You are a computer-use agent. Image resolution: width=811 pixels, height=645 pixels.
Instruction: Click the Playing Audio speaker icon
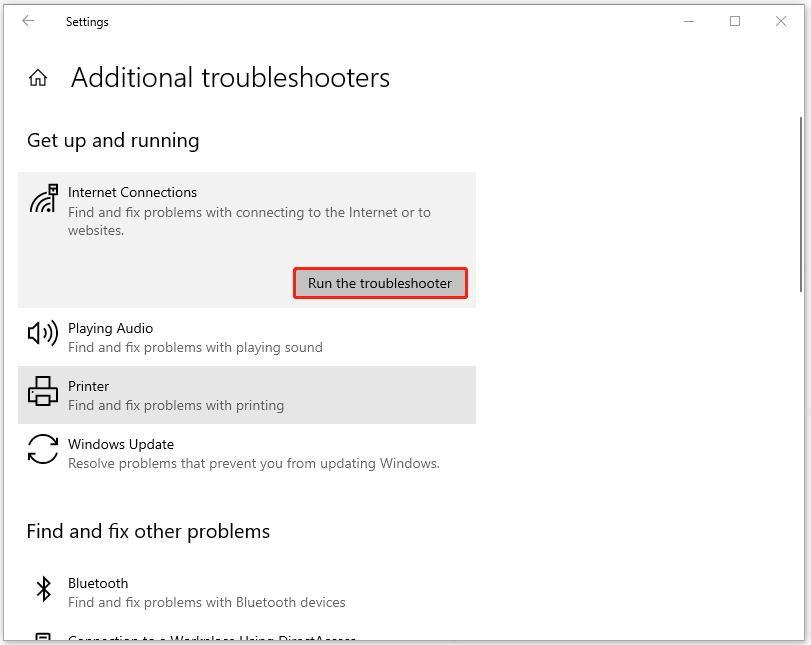[x=42, y=333]
